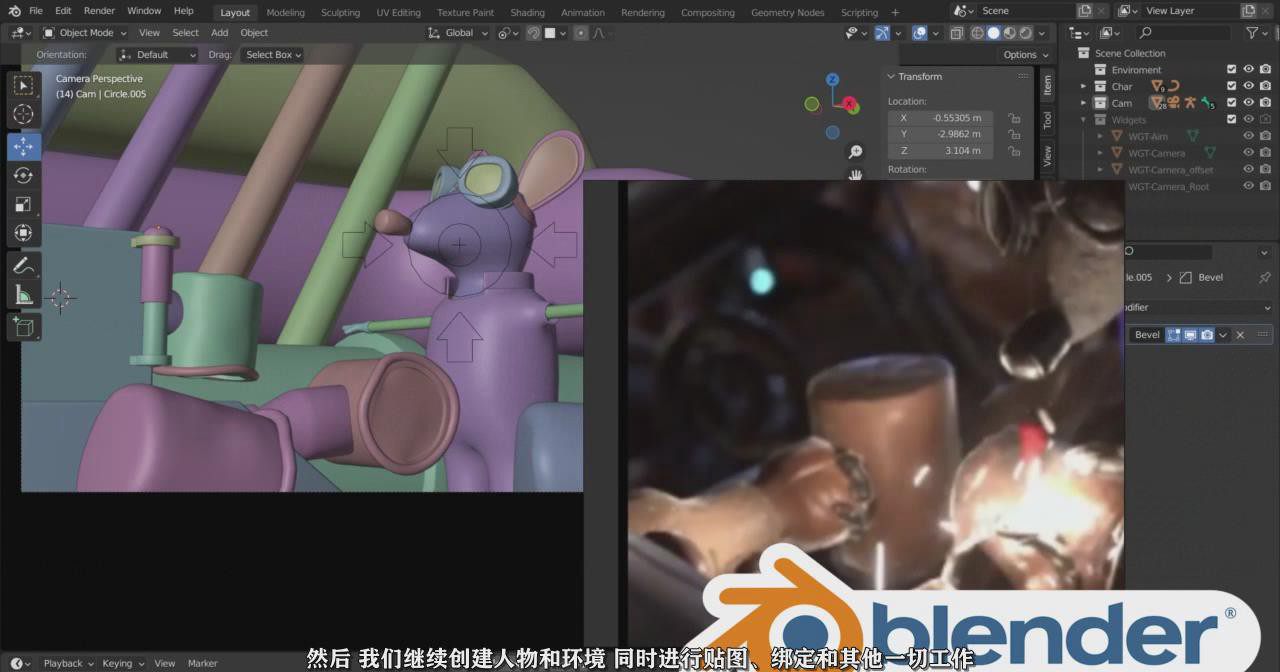This screenshot has height=672, width=1280.
Task: Uncheck the Char collection checkbox
Action: coord(1232,86)
